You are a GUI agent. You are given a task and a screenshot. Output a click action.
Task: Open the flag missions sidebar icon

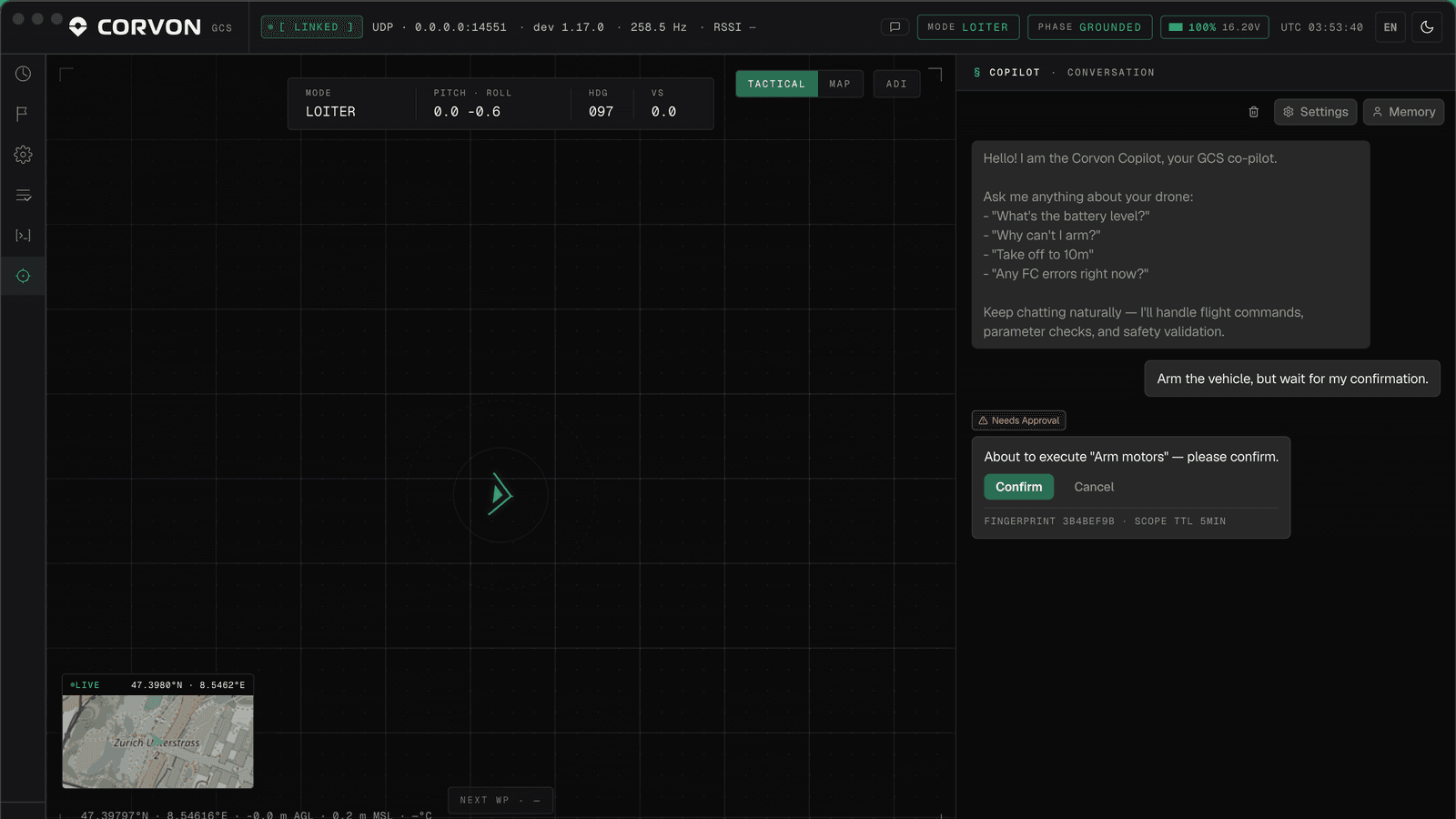[x=23, y=114]
